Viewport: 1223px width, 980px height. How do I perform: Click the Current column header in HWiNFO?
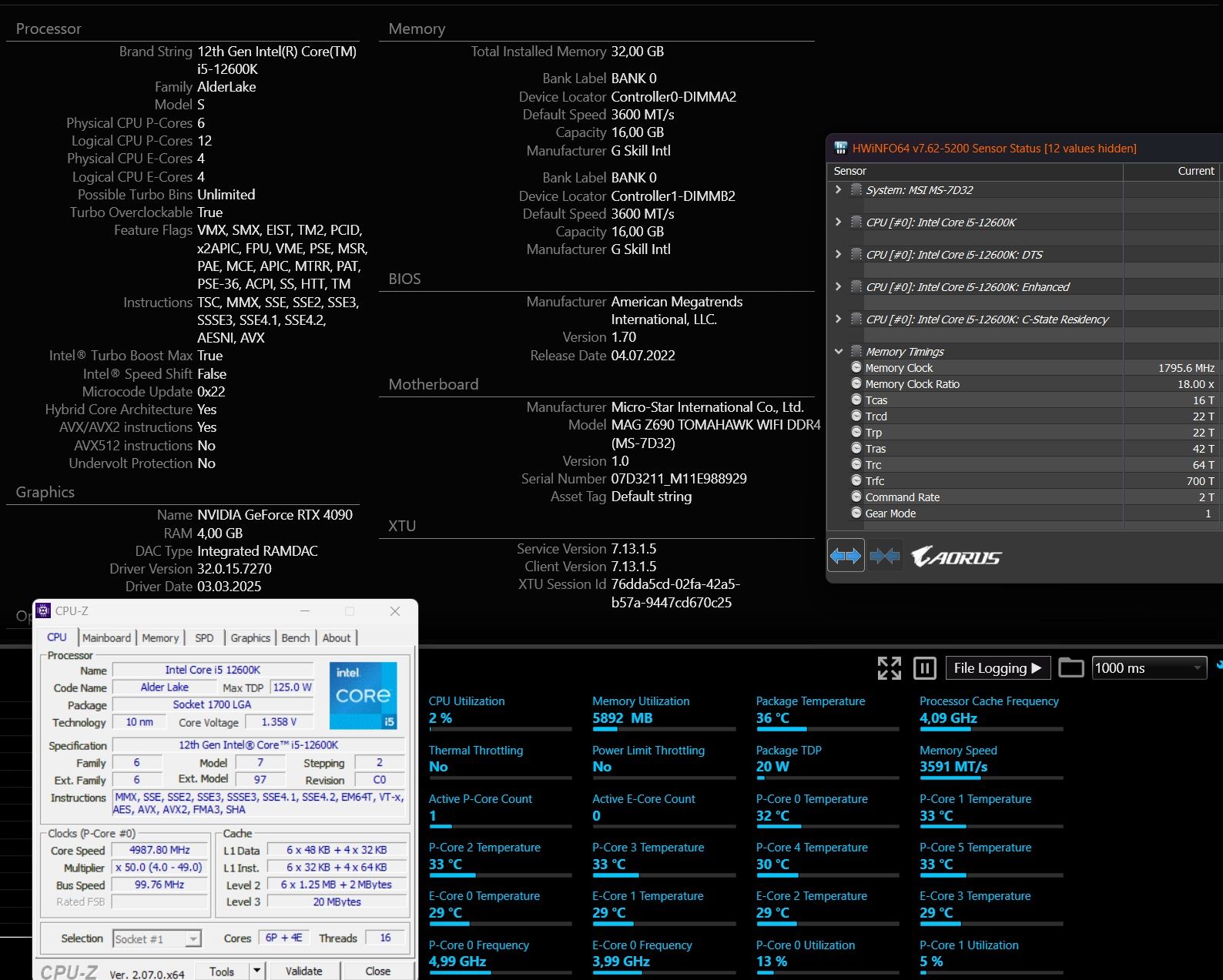click(x=1171, y=171)
